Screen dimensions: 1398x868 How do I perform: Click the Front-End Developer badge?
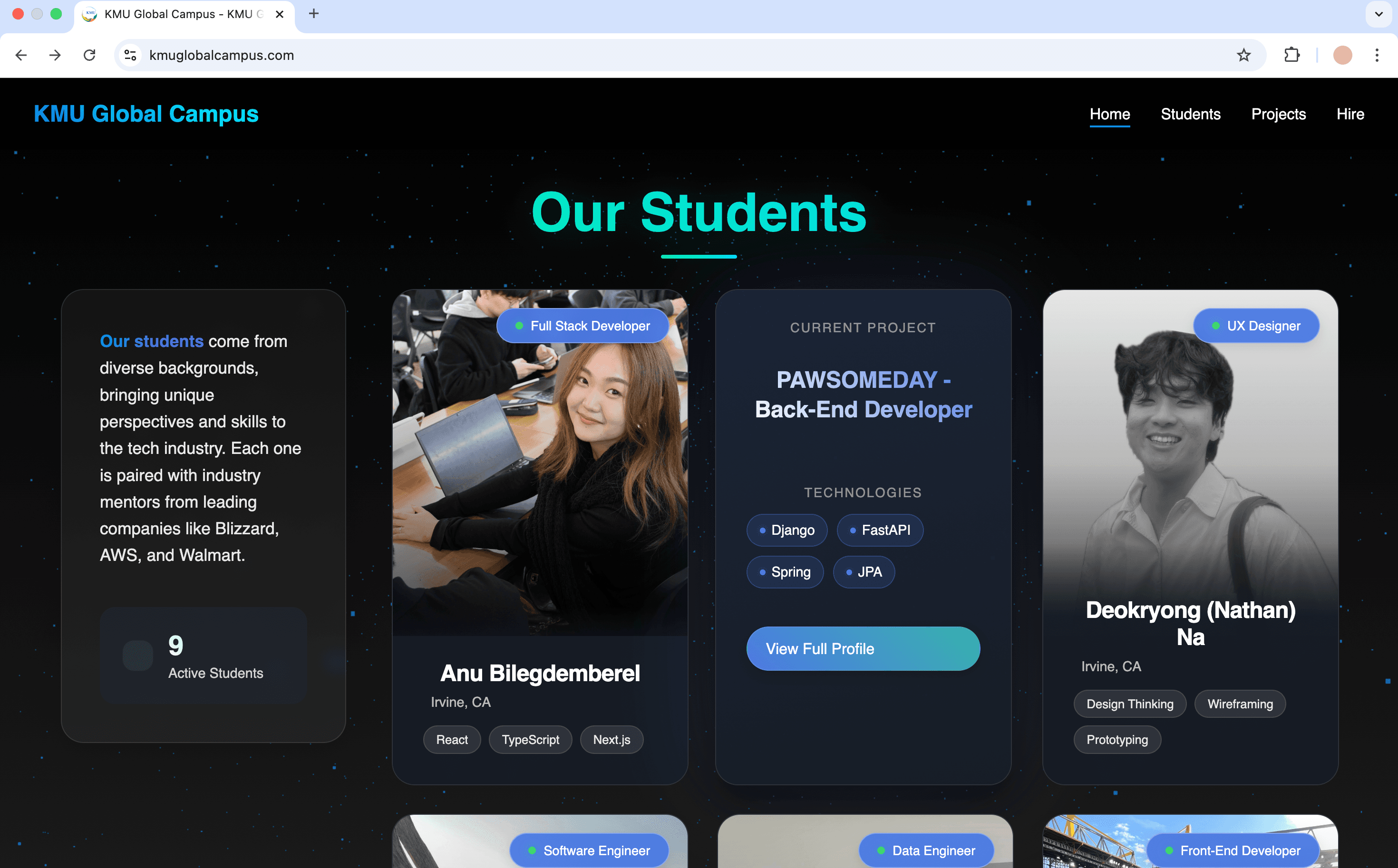tap(1233, 851)
